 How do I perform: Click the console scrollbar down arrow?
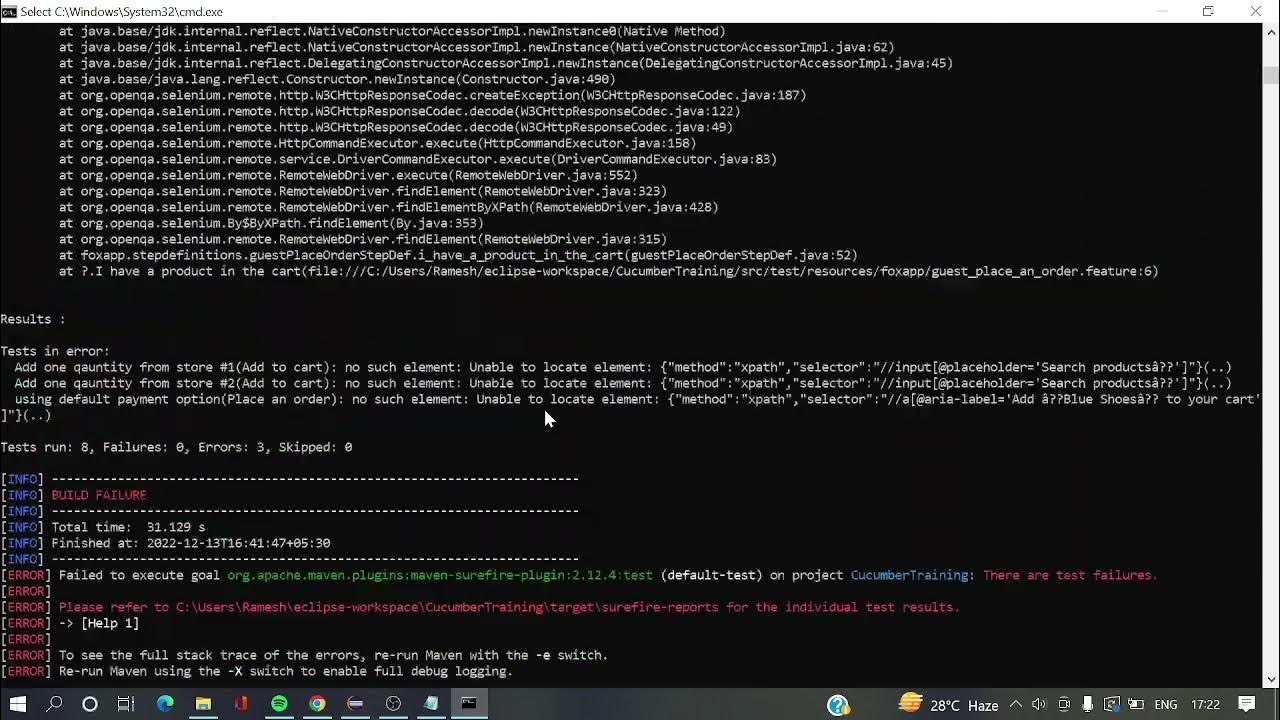point(1270,679)
